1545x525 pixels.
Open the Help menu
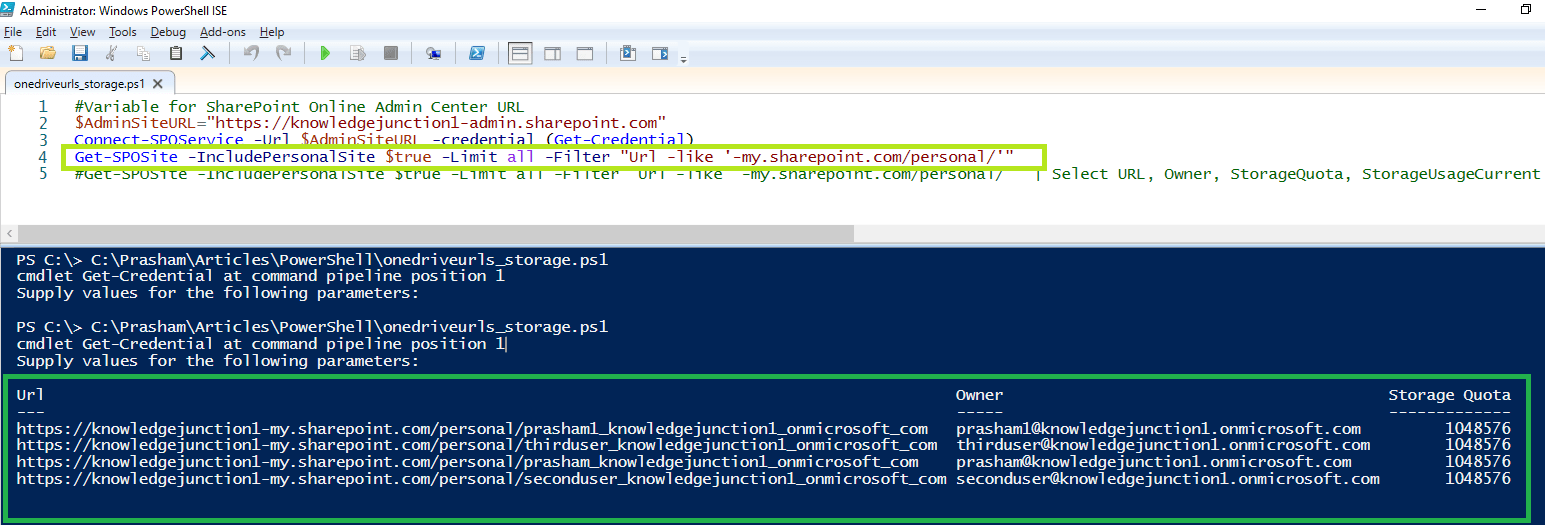(272, 32)
